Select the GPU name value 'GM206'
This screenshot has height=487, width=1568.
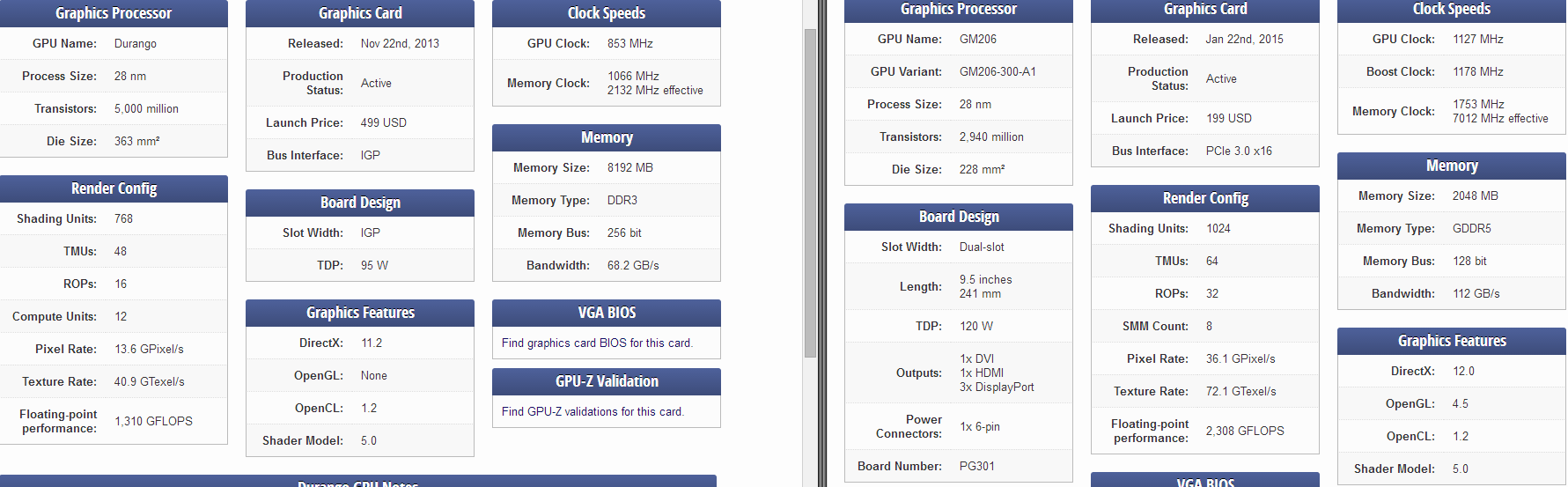(x=978, y=39)
